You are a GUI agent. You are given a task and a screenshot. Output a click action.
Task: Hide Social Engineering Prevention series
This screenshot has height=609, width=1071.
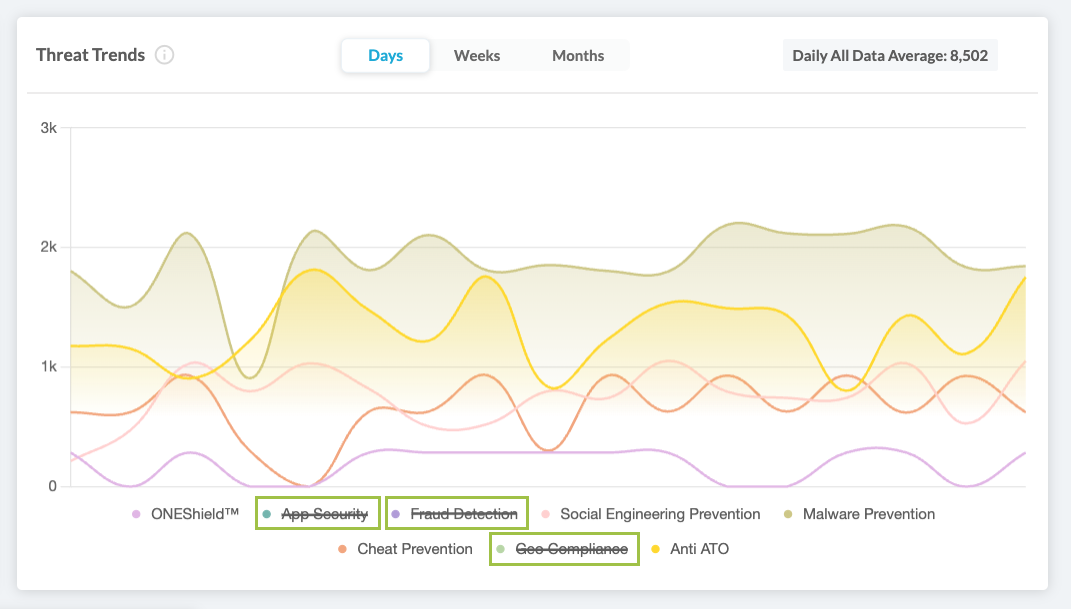click(x=660, y=514)
